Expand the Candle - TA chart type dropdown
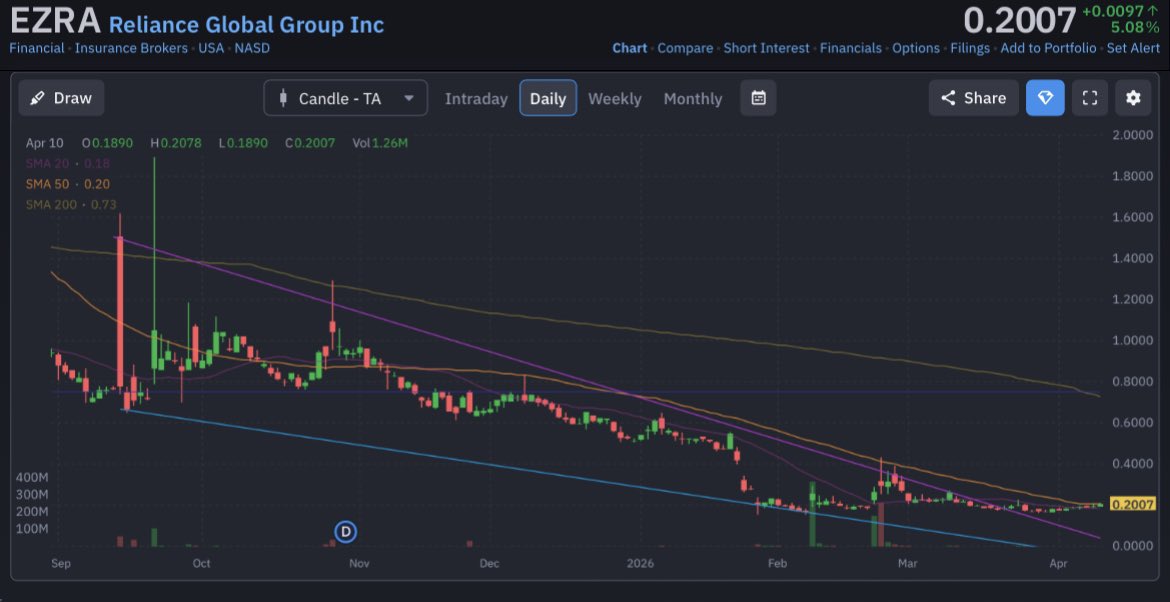This screenshot has width=1170, height=602. click(345, 98)
